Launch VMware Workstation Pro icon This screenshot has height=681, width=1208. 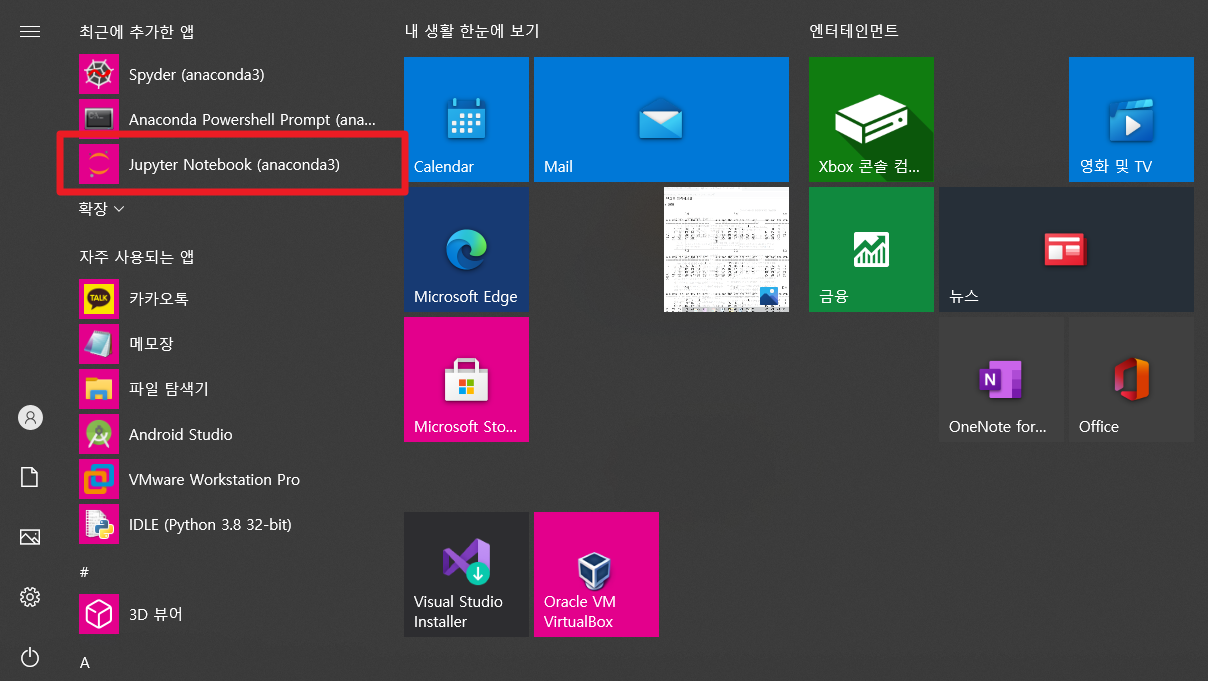tap(99, 479)
